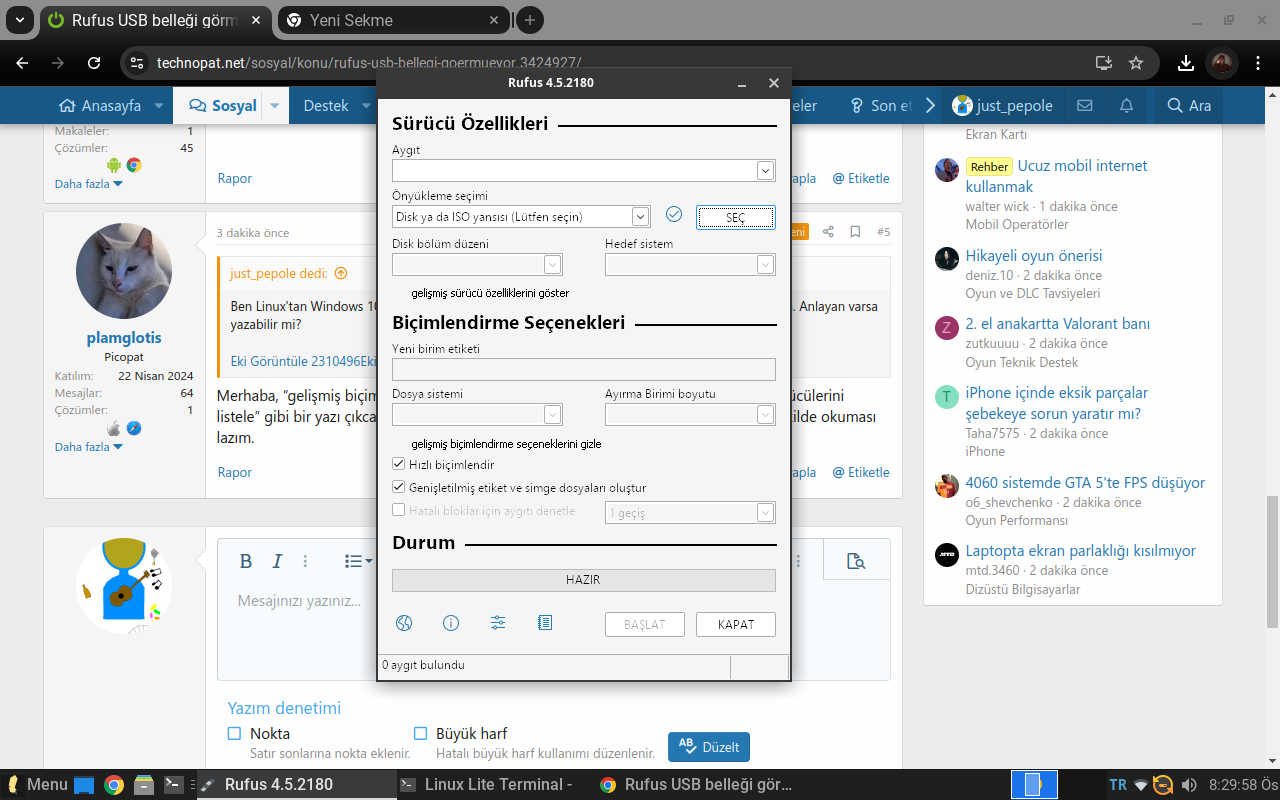
Task: Open the editor preview icon
Action: 856,561
